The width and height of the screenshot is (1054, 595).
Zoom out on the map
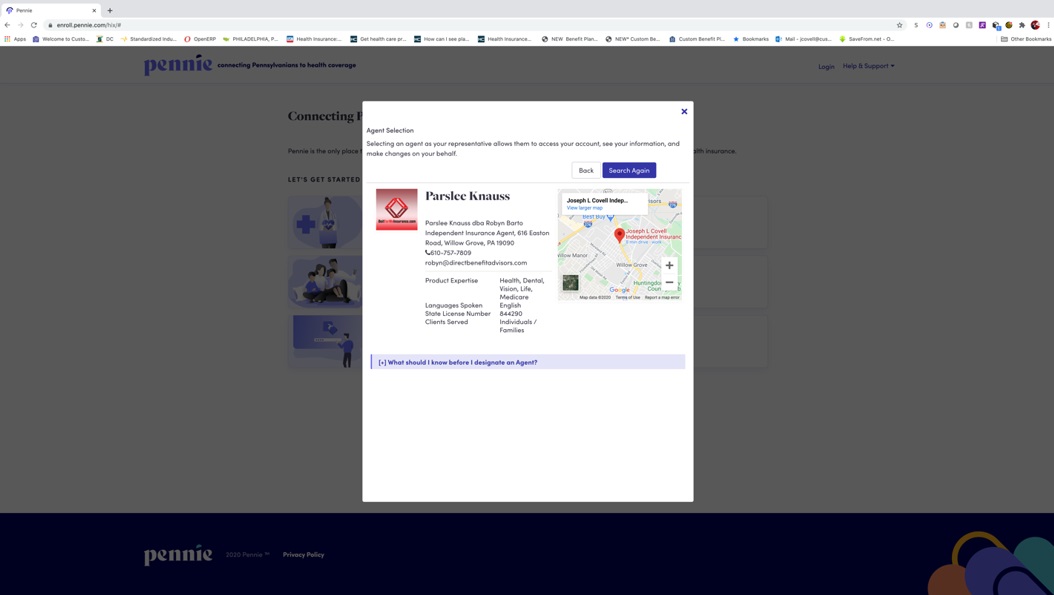pos(669,282)
